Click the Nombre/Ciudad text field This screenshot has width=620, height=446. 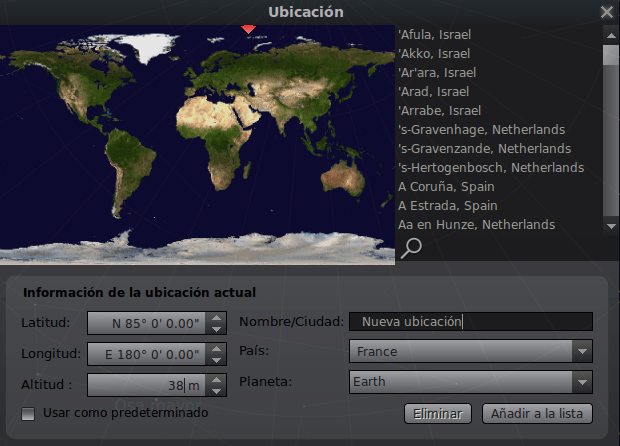tap(471, 321)
